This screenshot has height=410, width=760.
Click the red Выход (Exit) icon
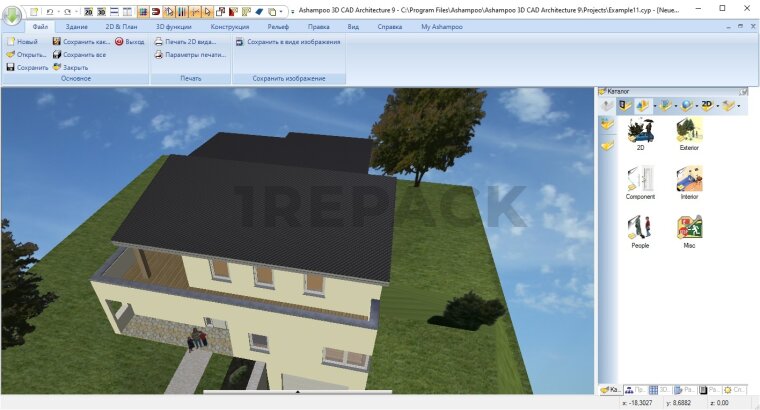coord(119,42)
